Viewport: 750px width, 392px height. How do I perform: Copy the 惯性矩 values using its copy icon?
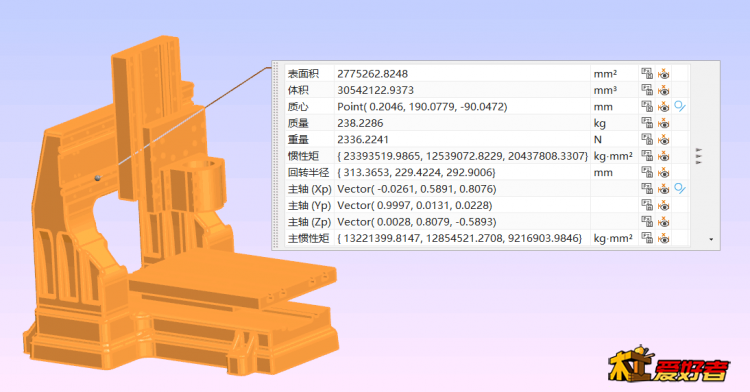point(647,155)
